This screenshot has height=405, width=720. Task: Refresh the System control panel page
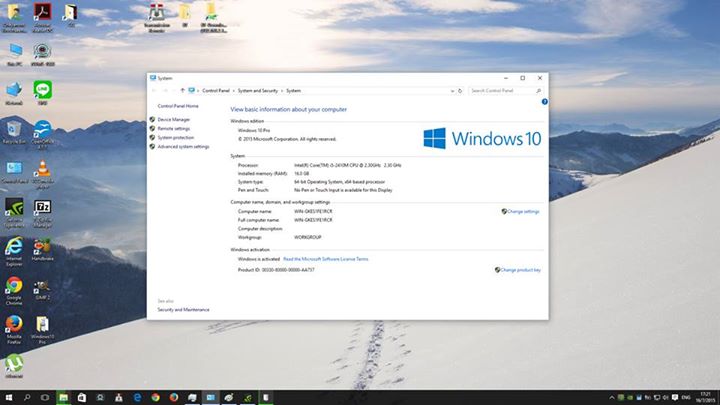coord(460,91)
